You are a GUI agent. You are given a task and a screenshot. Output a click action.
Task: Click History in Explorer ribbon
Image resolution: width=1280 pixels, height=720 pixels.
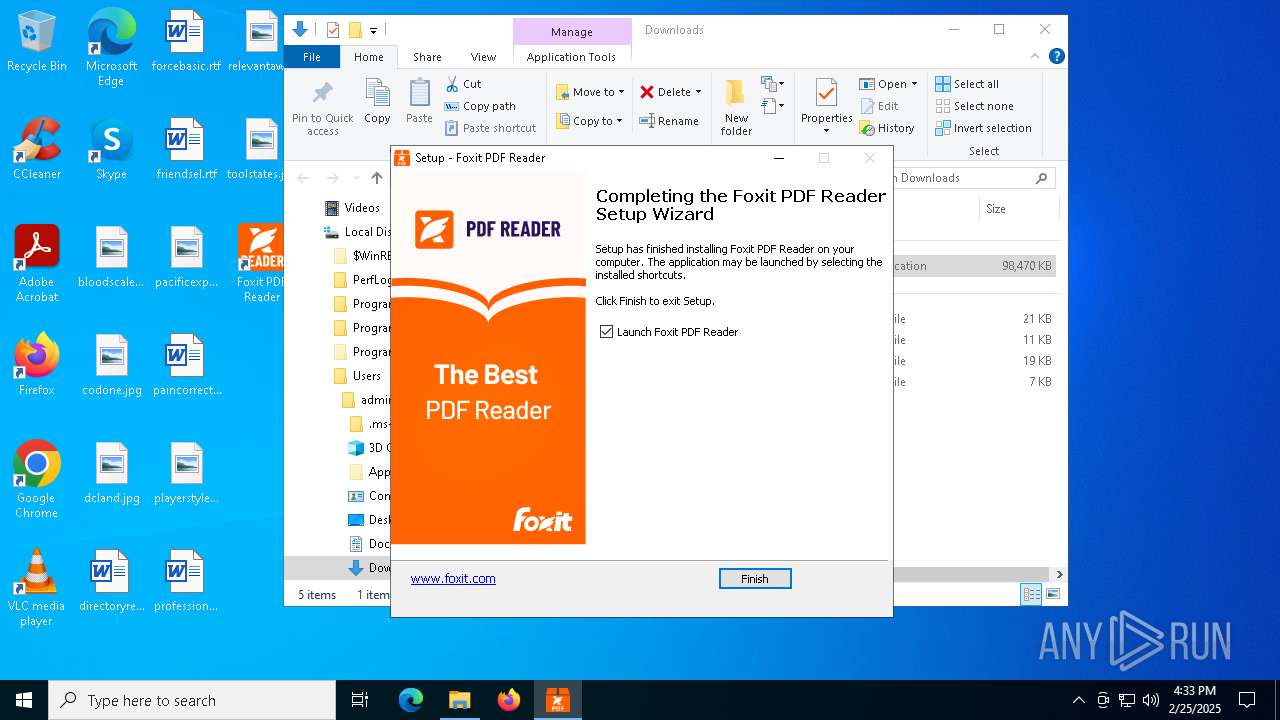[x=887, y=128]
